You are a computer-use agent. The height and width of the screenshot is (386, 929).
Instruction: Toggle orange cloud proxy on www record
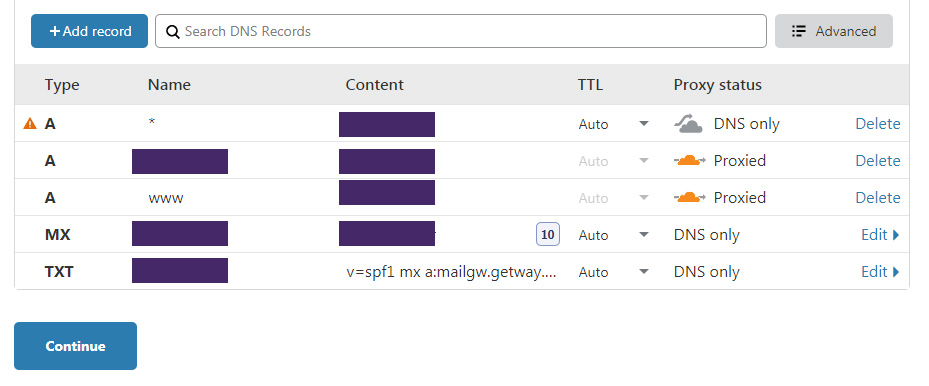pyautogui.click(x=690, y=197)
